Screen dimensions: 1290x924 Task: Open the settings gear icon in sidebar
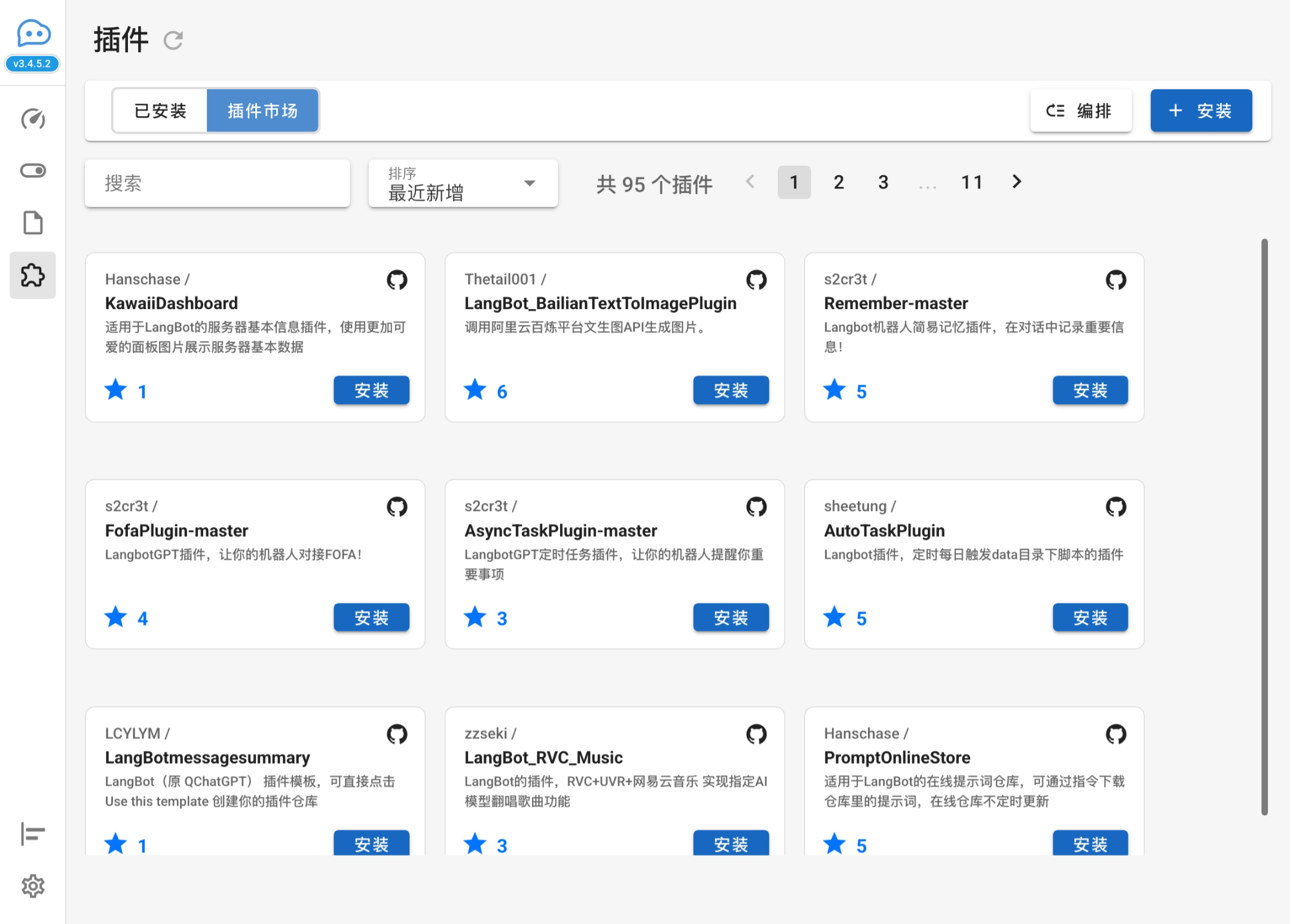(33, 886)
